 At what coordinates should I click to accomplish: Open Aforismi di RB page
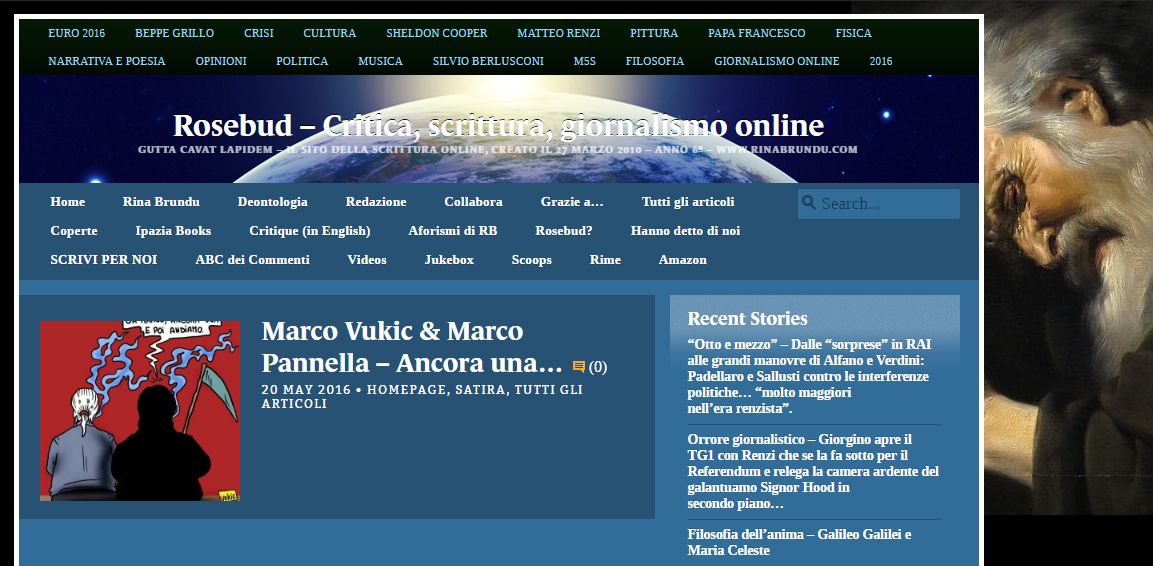click(x=453, y=231)
